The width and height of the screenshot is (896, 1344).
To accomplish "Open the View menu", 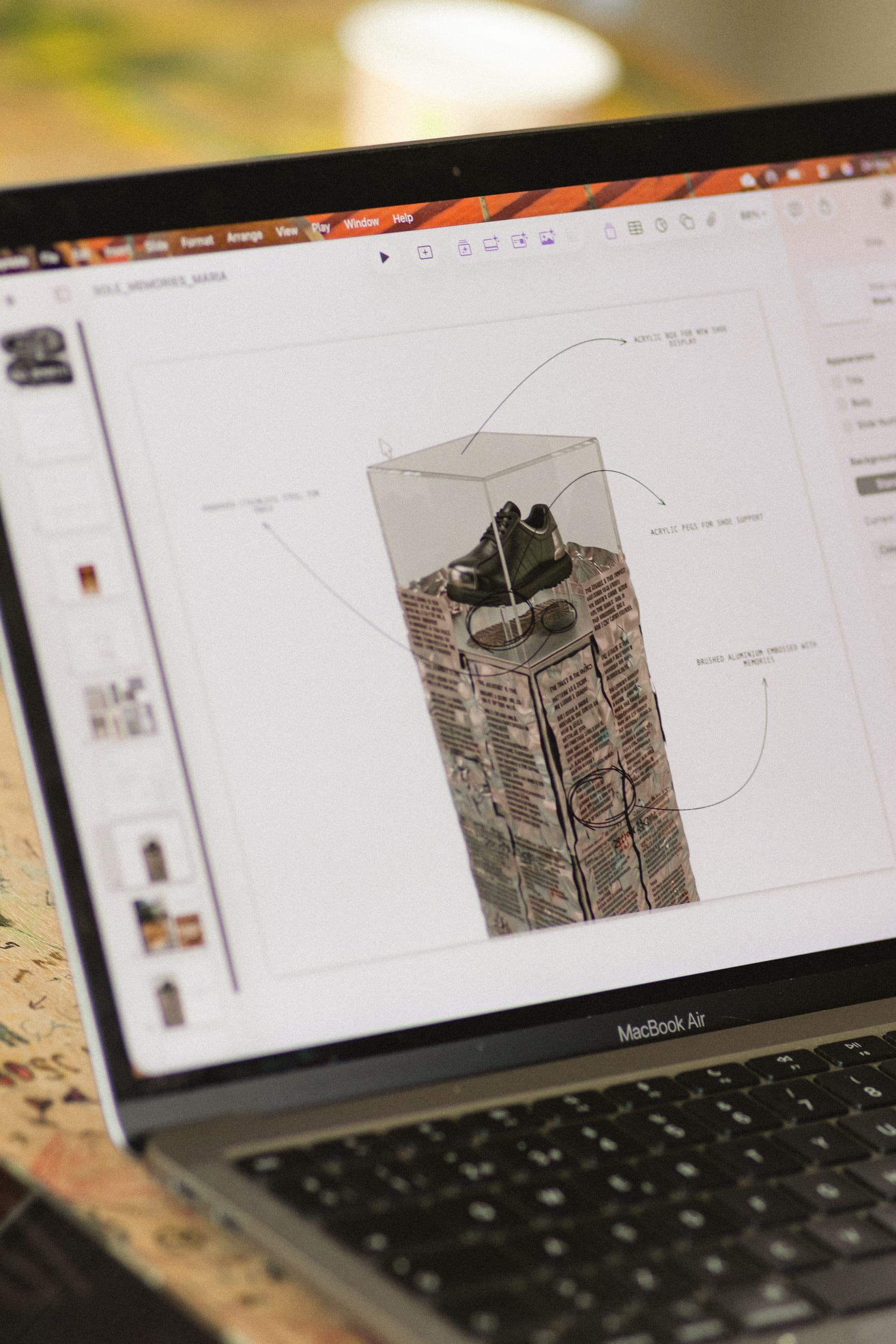I will 287,231.
